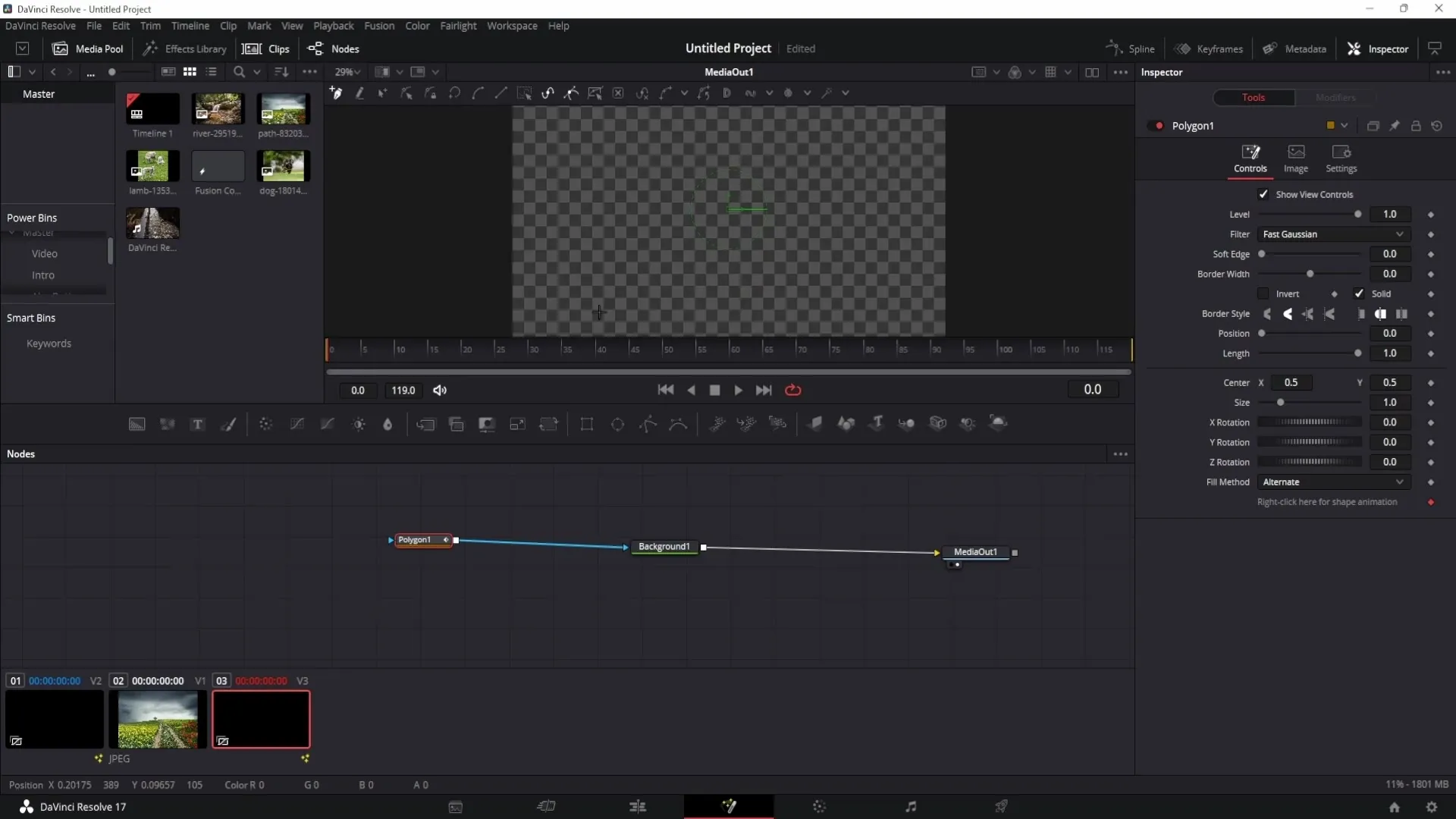Toggle Show View Controls checkbox
The width and height of the screenshot is (1456, 819).
1264,194
